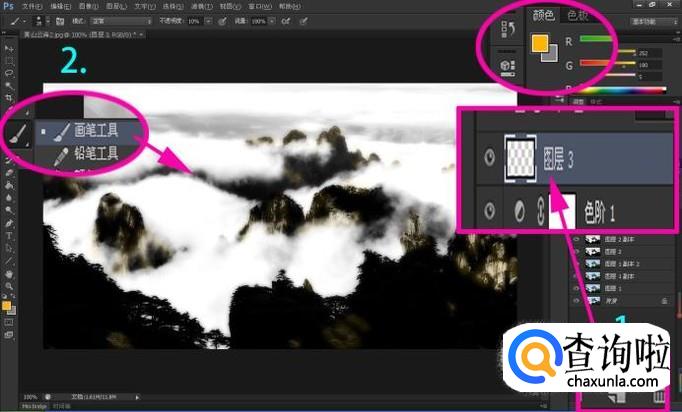The width and height of the screenshot is (682, 412).
Task: Select the Crop tool
Action: click(x=9, y=98)
